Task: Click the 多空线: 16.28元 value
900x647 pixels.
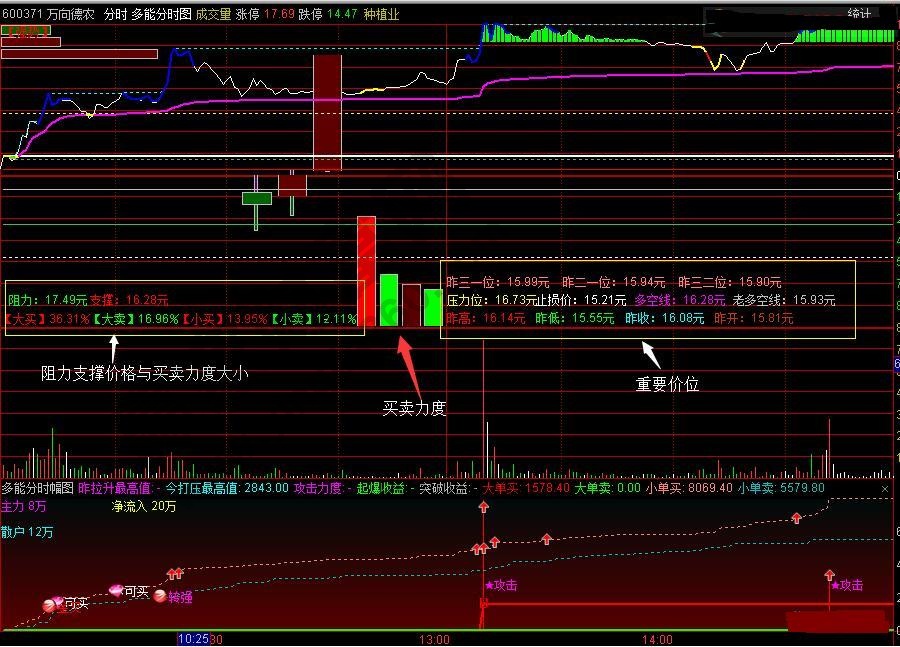Action: [x=680, y=300]
